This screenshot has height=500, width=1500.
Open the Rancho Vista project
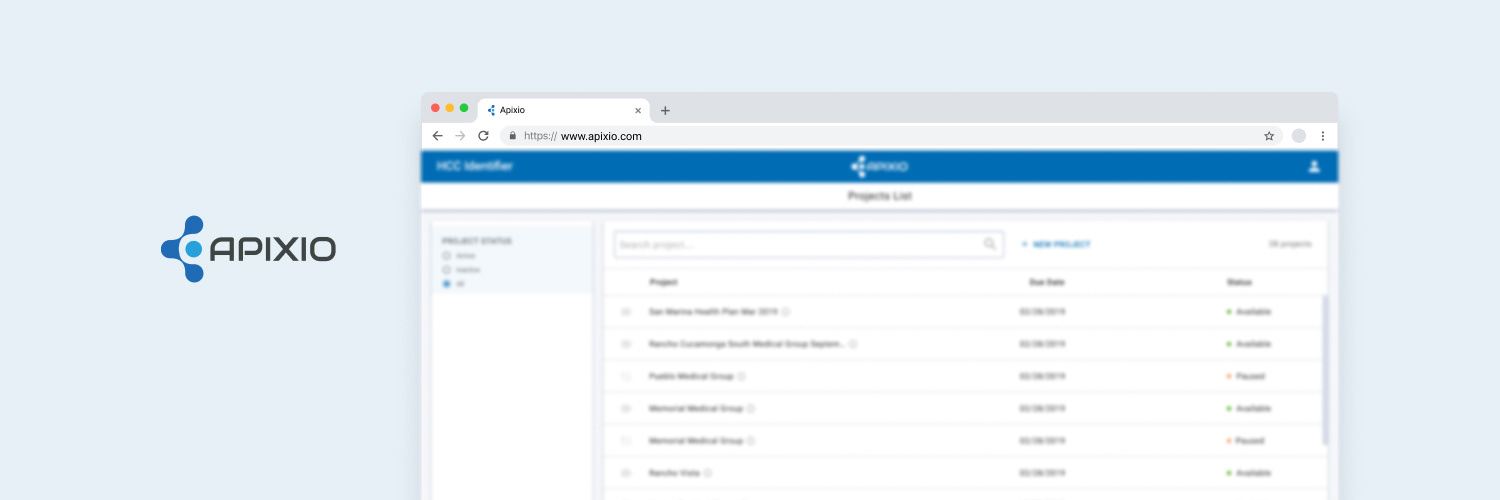point(675,472)
